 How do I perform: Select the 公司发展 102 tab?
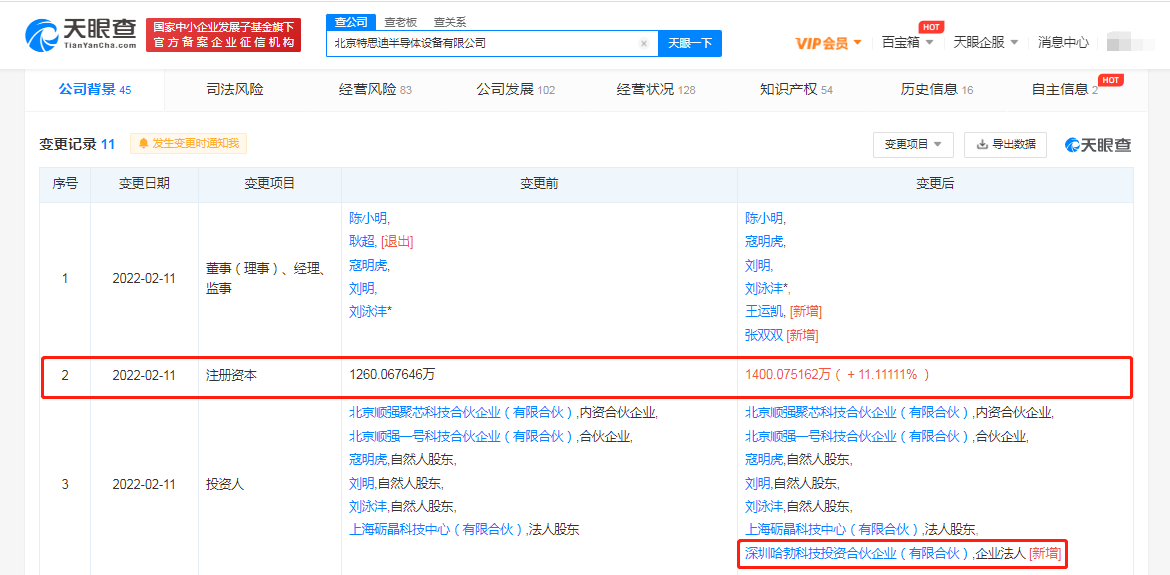515,90
